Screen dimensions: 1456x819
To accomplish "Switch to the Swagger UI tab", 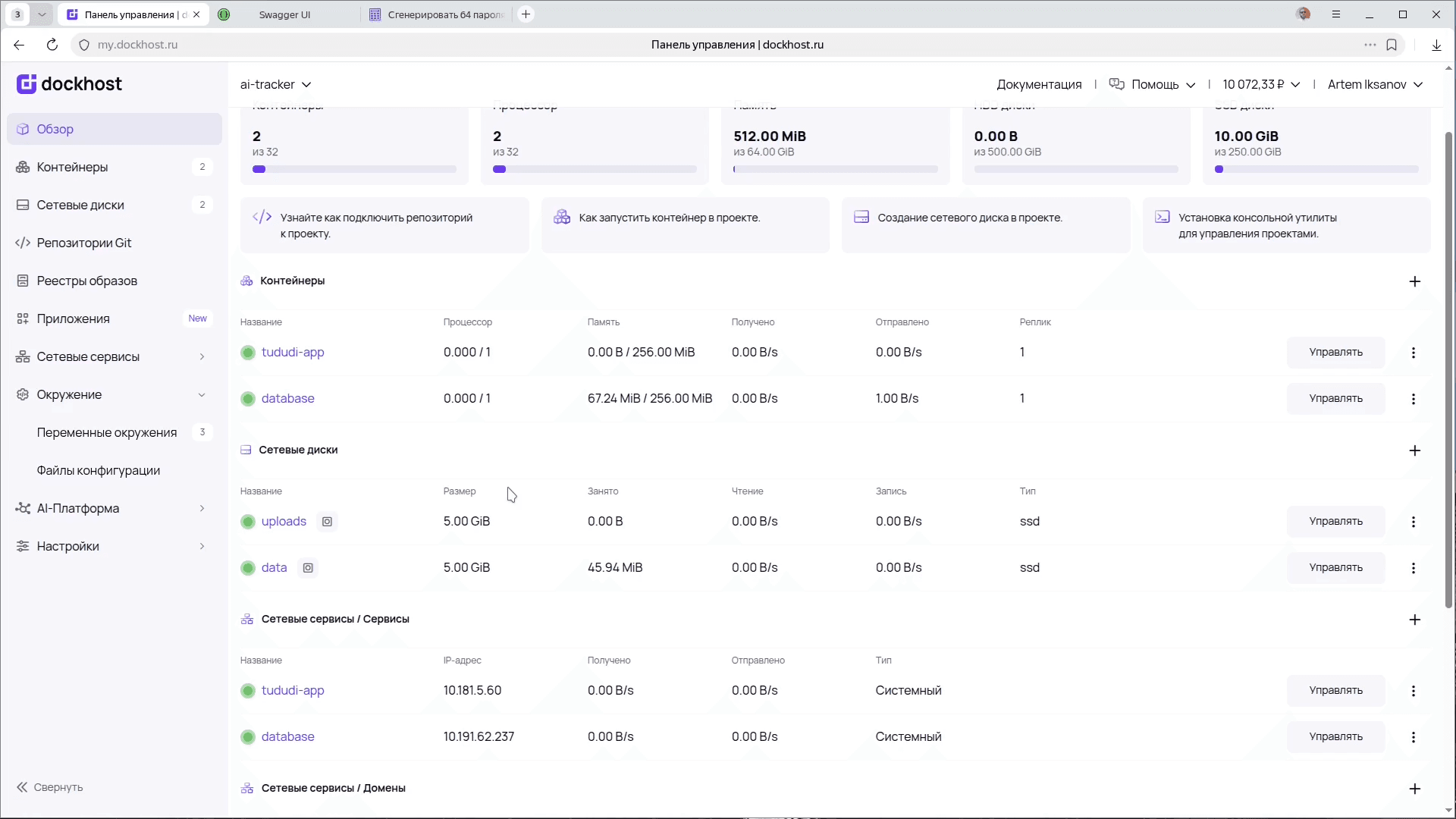I will pyautogui.click(x=284, y=14).
